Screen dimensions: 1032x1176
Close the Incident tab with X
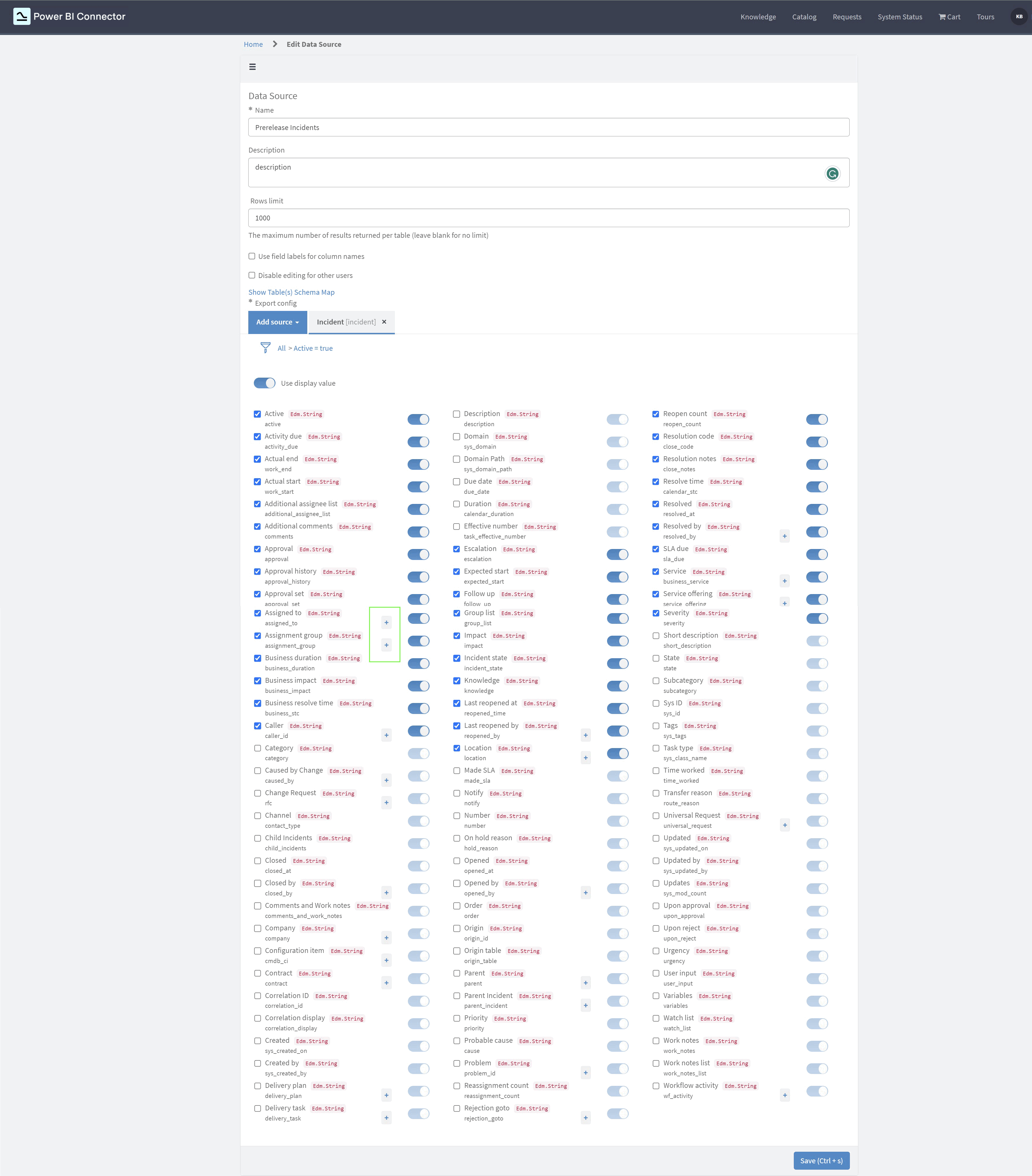pyautogui.click(x=384, y=322)
